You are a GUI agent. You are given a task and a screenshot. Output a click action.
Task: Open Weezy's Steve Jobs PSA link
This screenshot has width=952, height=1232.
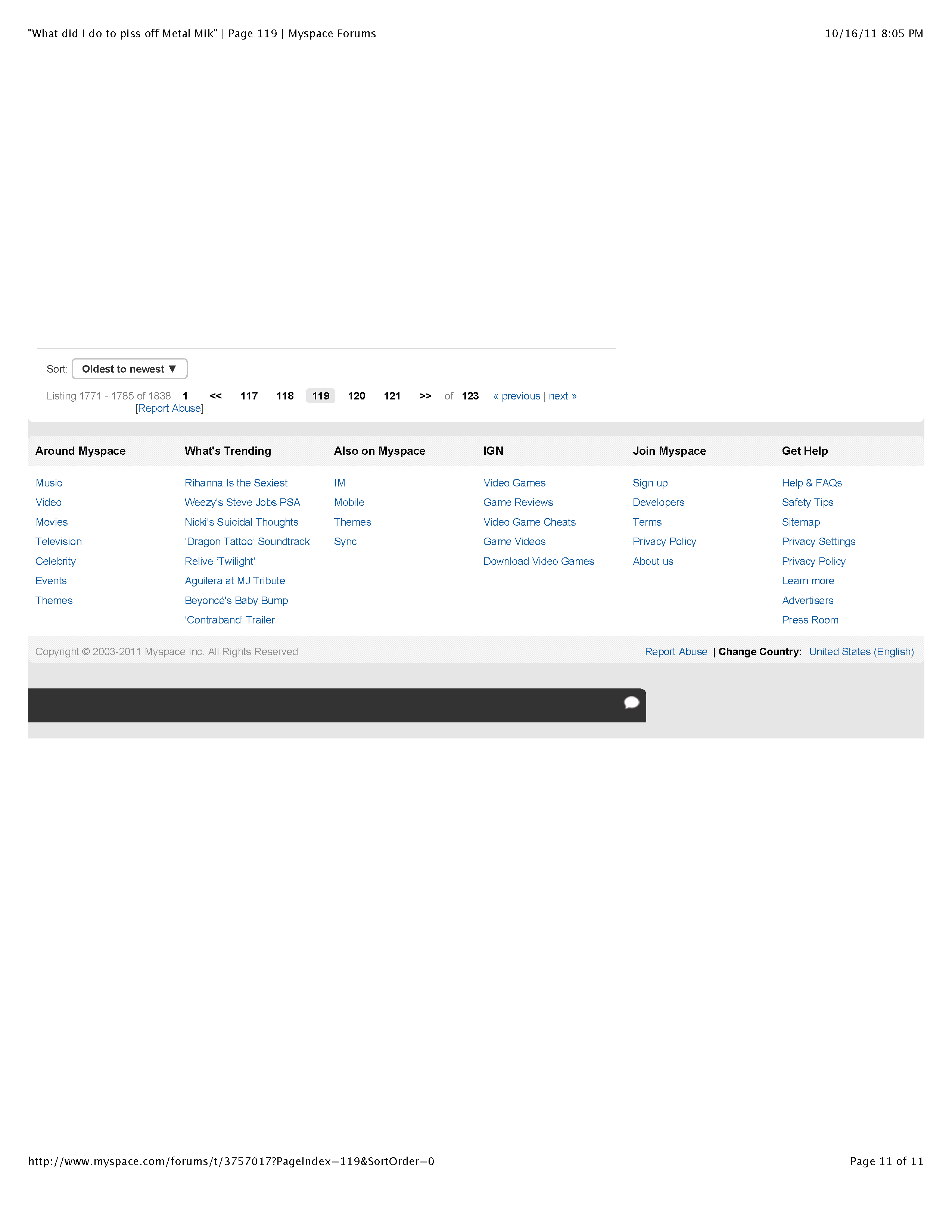[x=242, y=502]
